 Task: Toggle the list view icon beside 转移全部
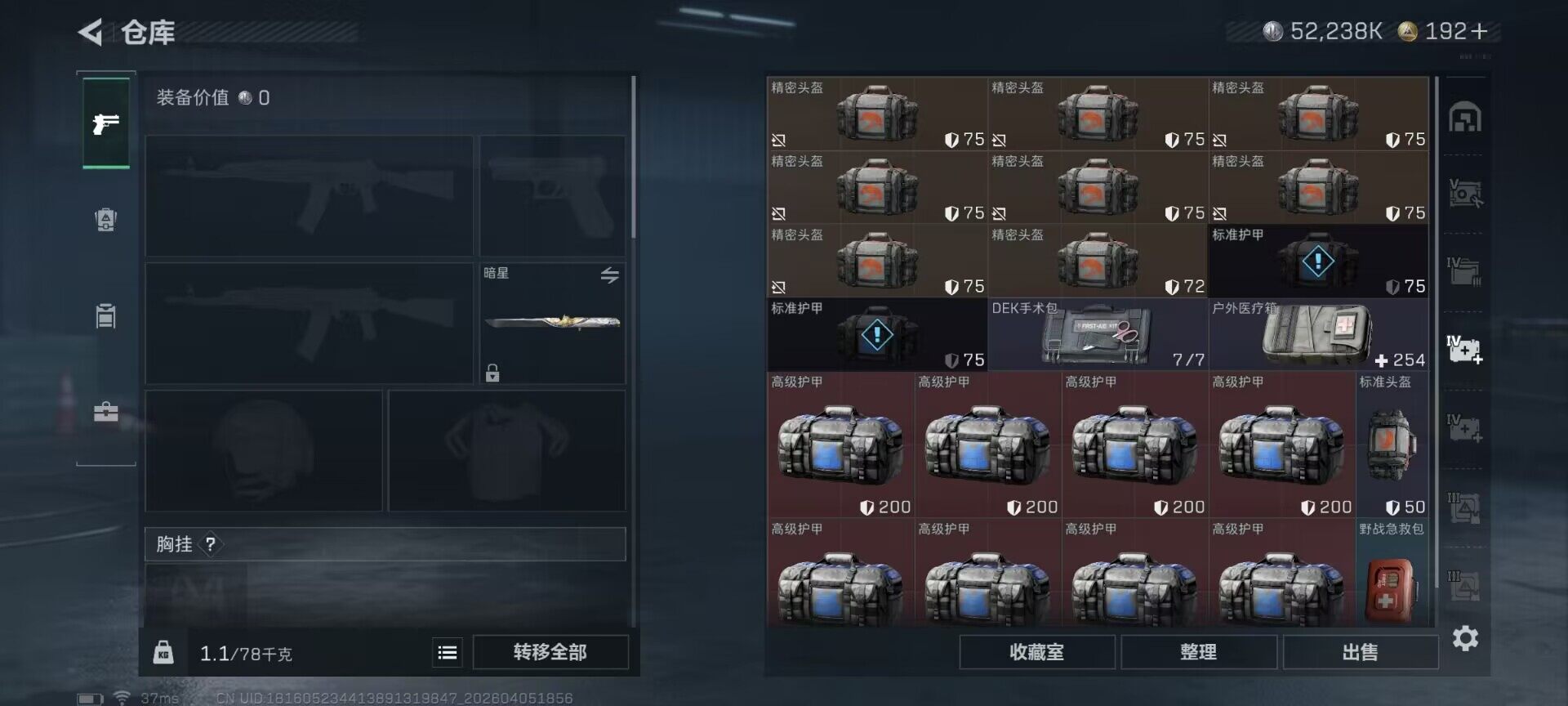448,652
